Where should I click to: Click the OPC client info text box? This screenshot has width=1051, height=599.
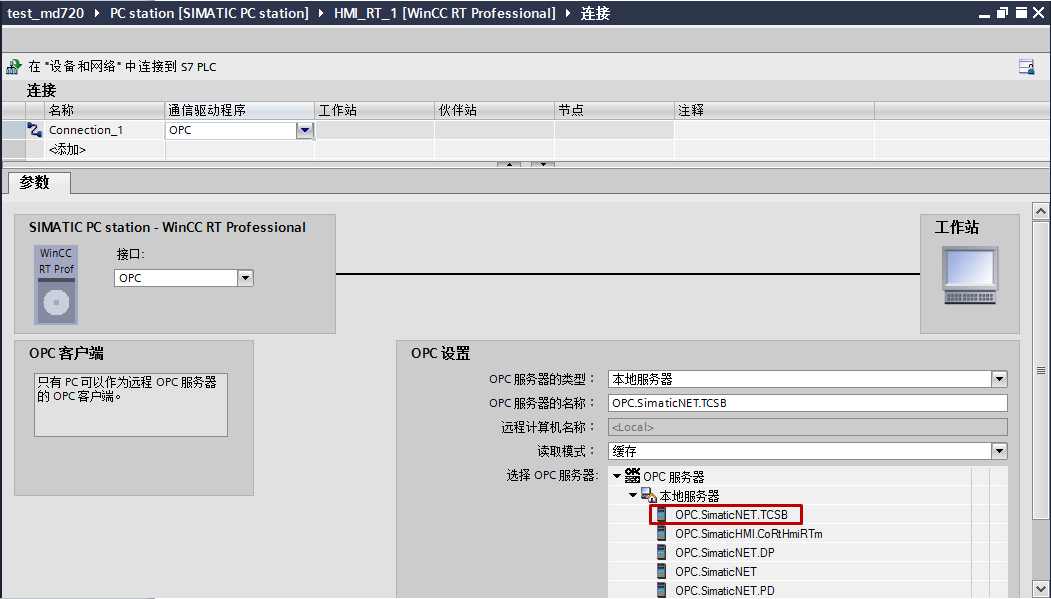[131, 405]
